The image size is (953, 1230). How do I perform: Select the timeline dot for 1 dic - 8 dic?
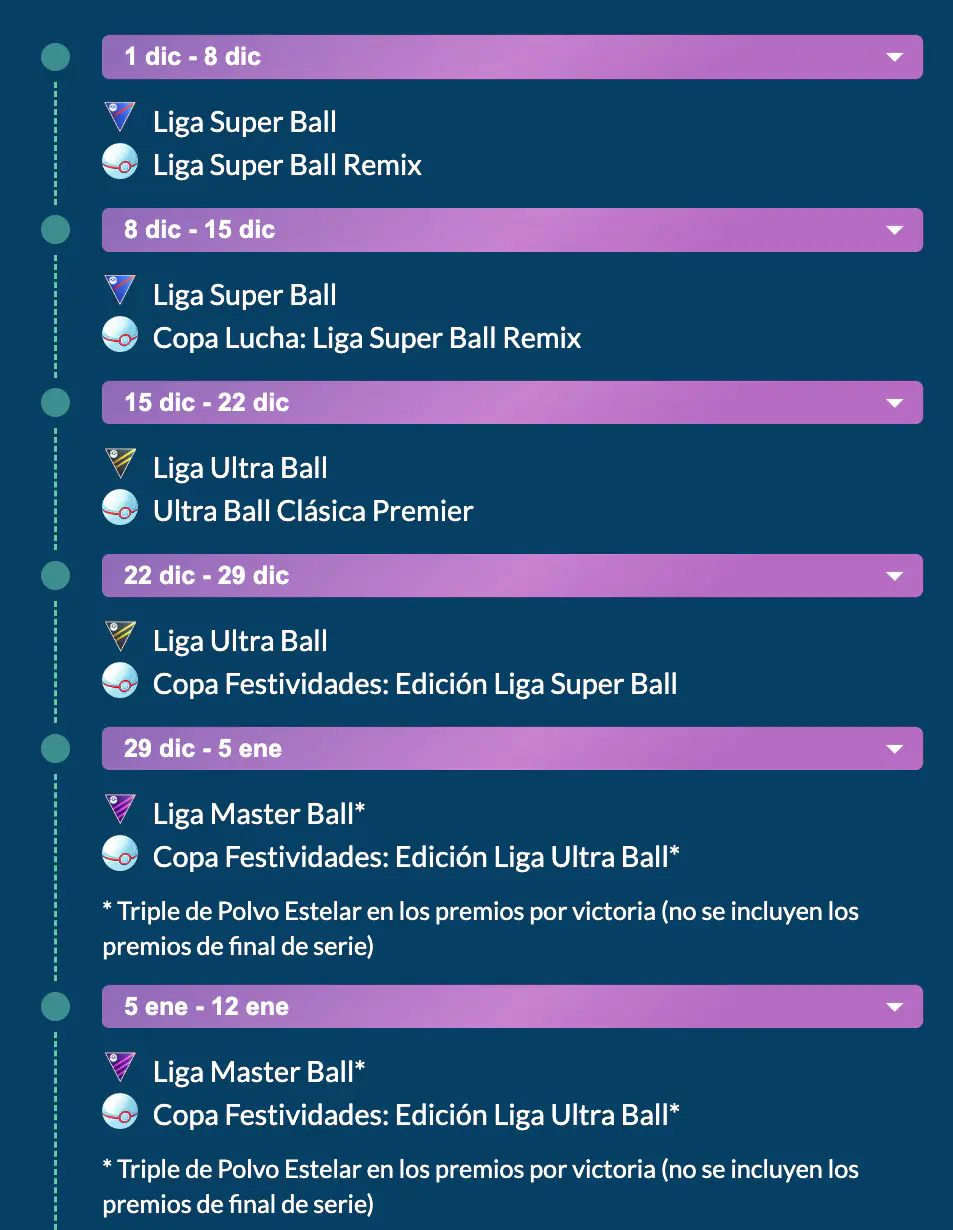tap(56, 57)
